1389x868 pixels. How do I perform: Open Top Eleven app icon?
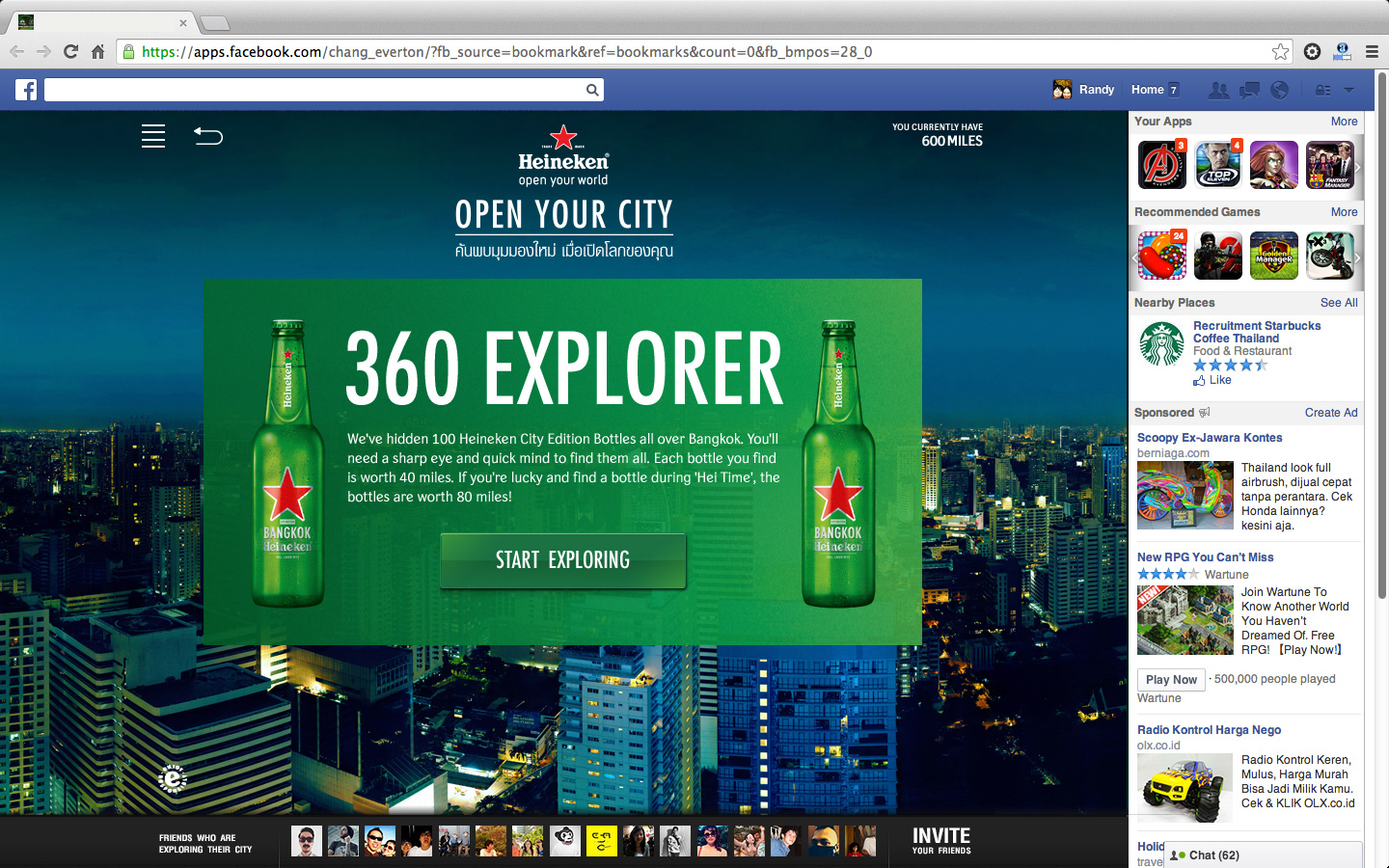click(x=1218, y=165)
